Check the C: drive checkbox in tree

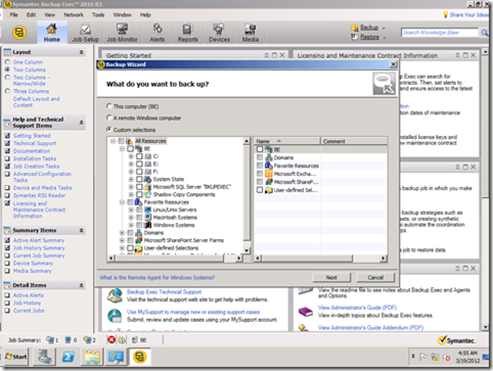(139, 156)
